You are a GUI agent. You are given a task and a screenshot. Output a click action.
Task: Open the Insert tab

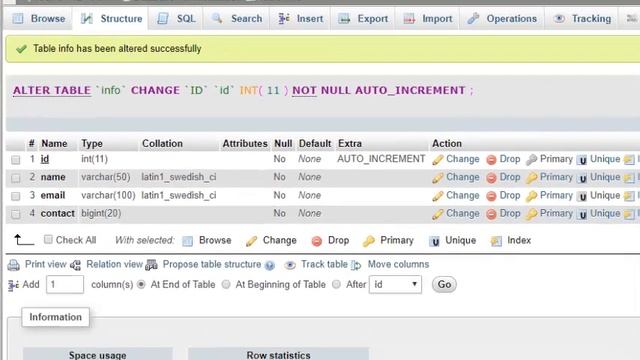300,19
